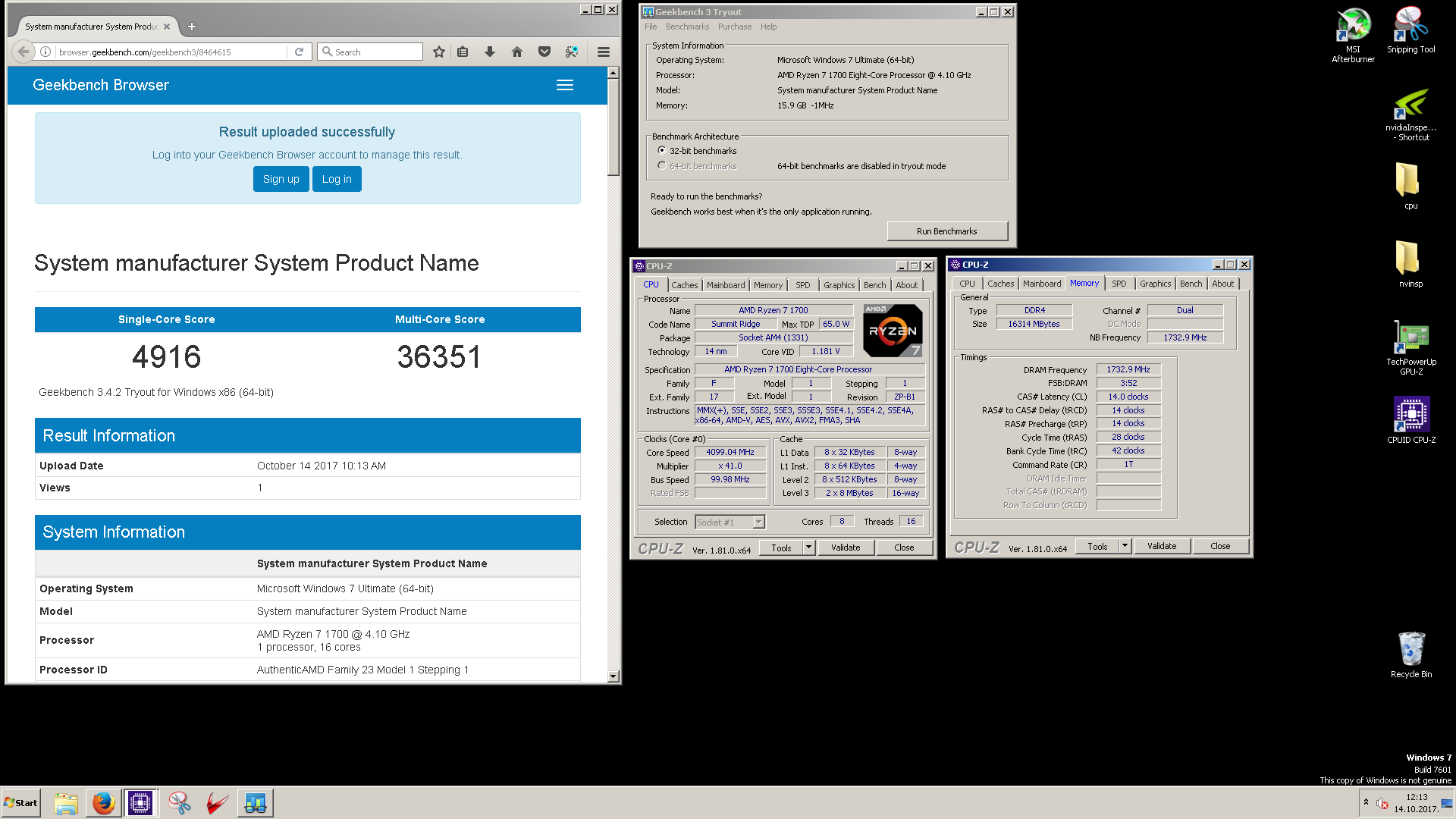Image resolution: width=1456 pixels, height=819 pixels.
Task: Select 32-bit benchmarks radio button
Action: (661, 150)
